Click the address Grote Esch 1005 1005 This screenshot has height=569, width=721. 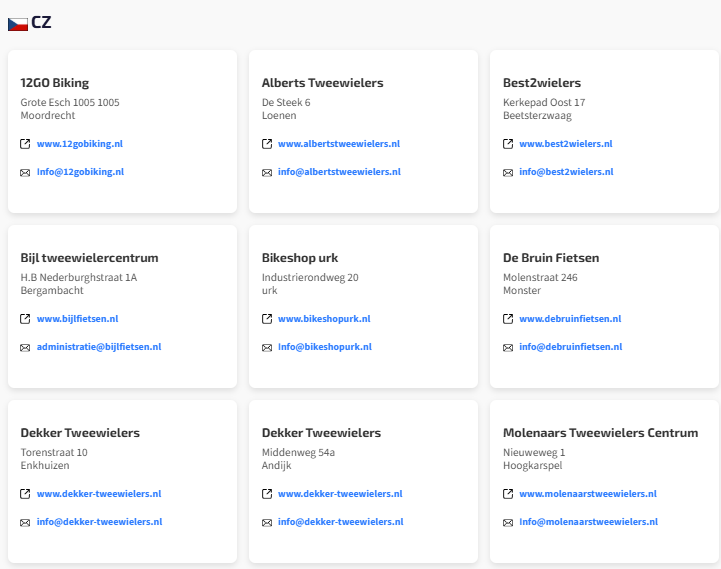coord(70,102)
